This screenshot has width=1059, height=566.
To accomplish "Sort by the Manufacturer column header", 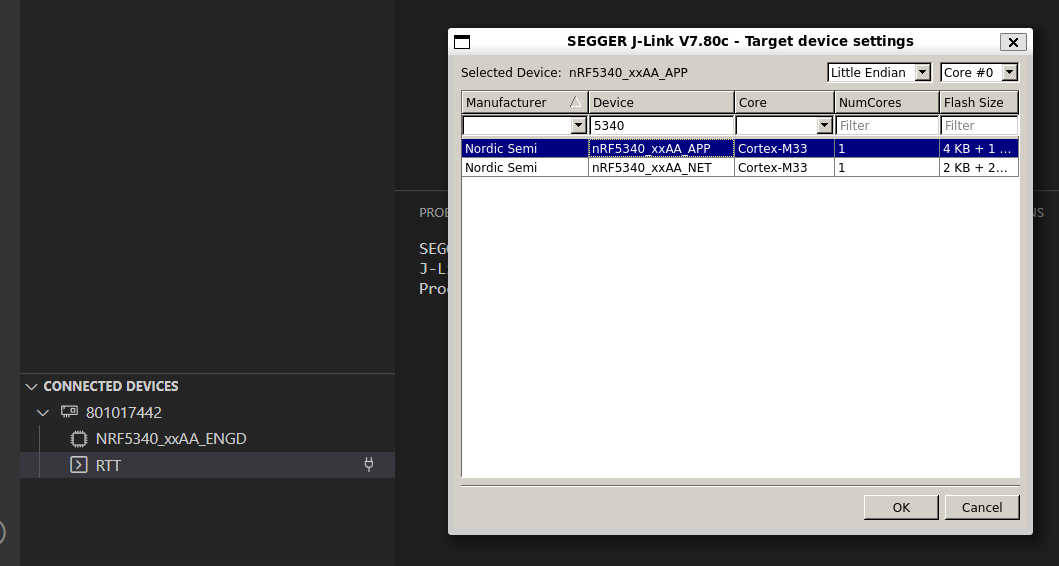I will 525,103.
